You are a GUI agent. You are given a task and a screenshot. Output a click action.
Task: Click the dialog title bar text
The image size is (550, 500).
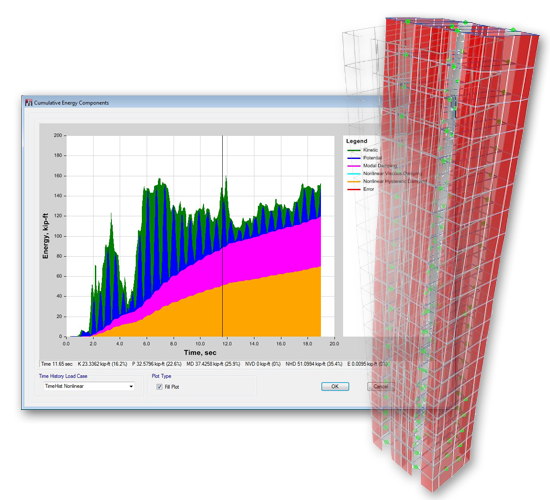[x=71, y=103]
